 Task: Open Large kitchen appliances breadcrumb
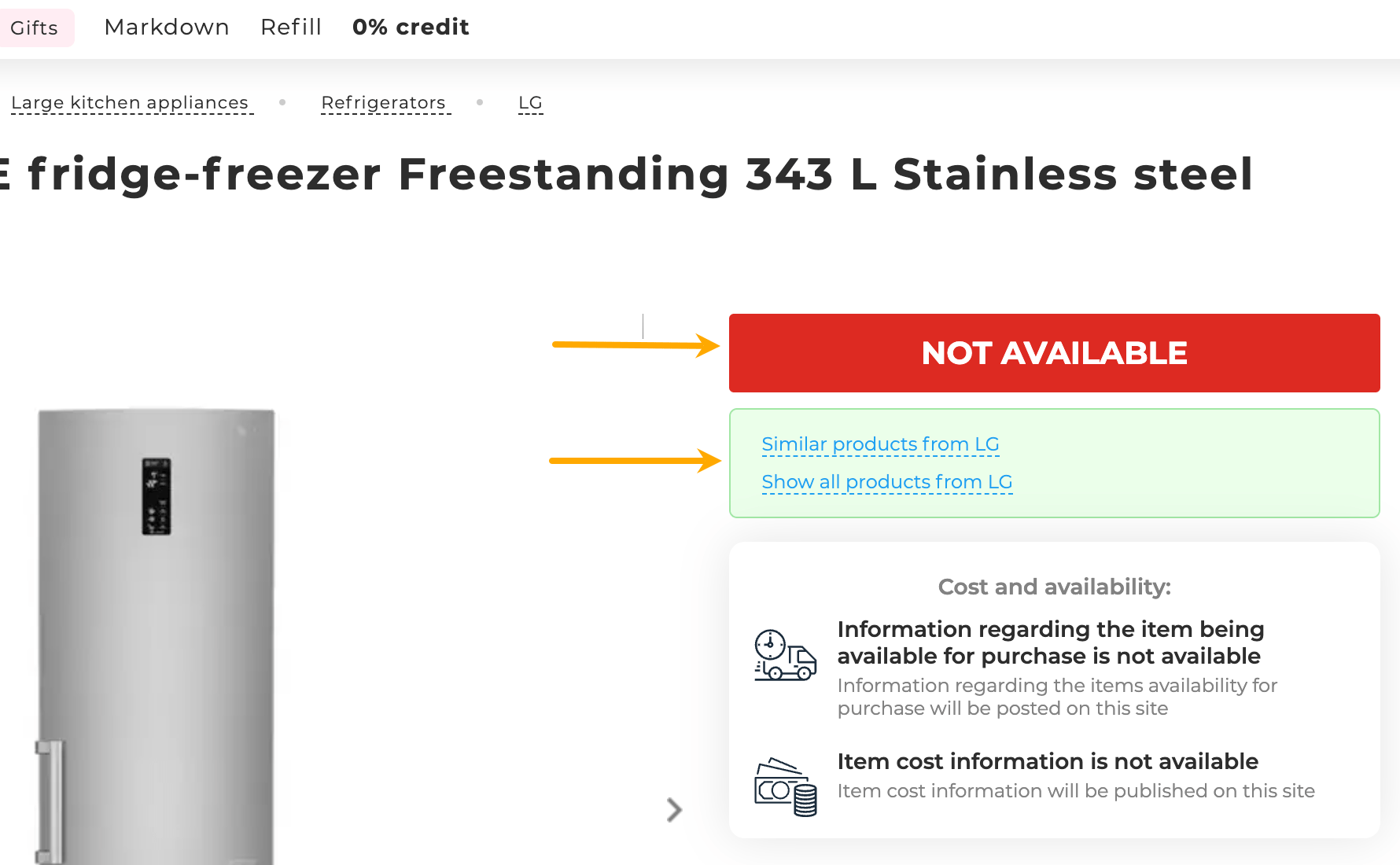click(130, 103)
